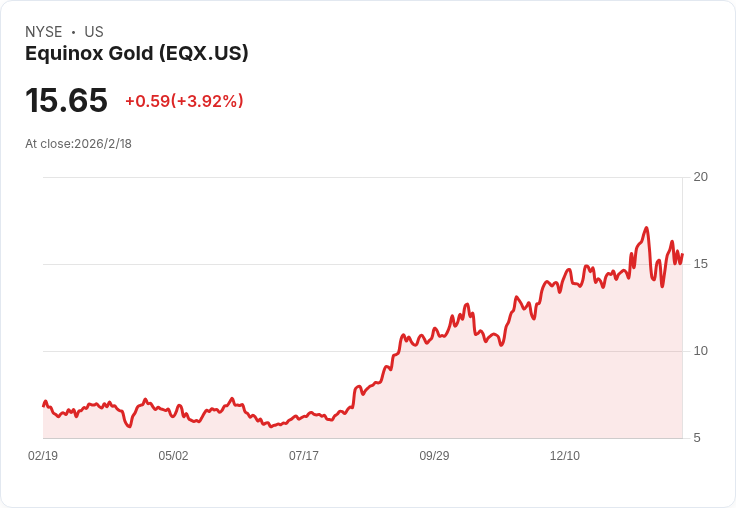The image size is (736, 508).
Task: Click the 12/10 date axis label
Action: click(565, 455)
